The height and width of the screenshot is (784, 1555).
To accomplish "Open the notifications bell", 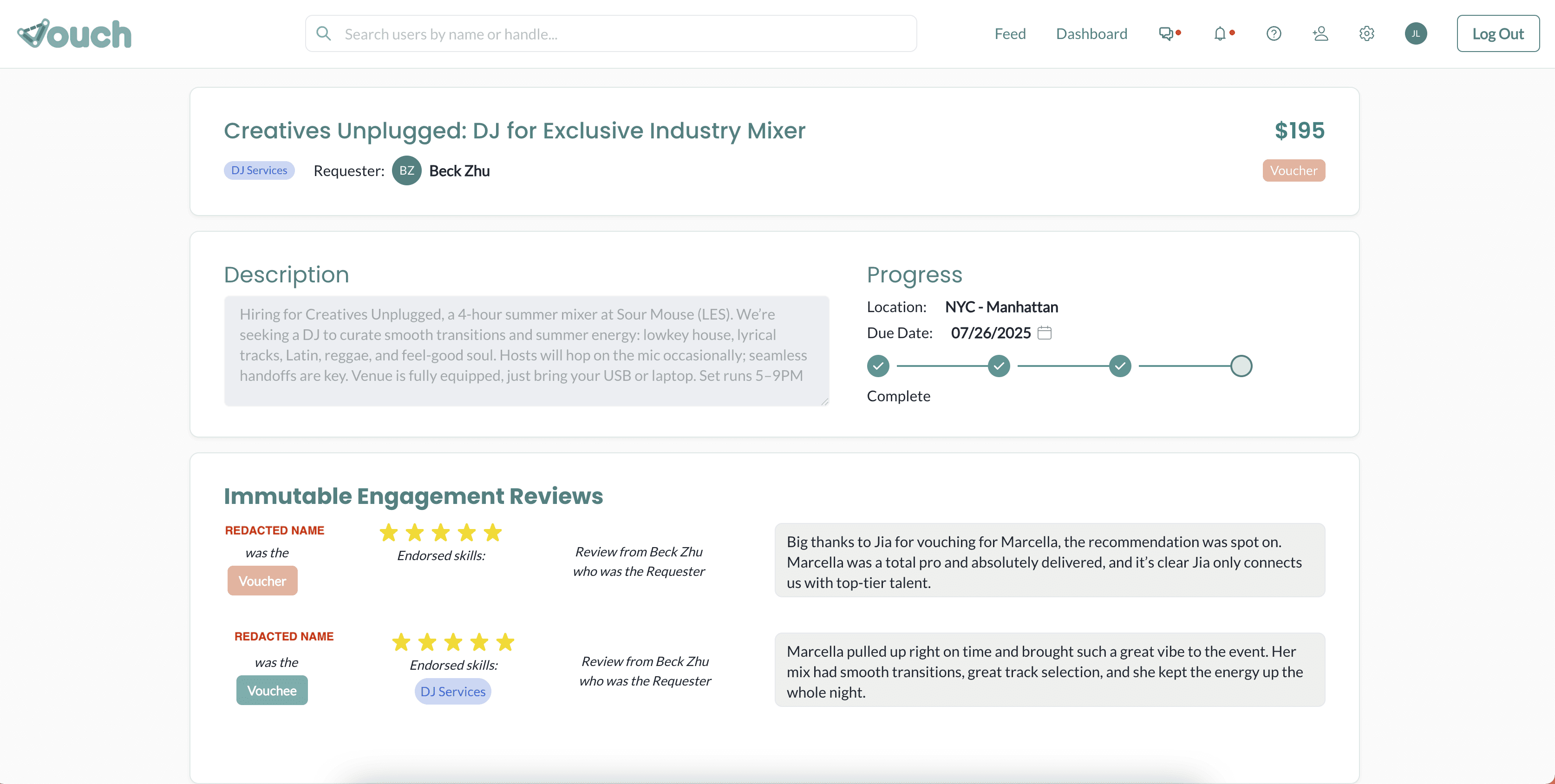I will point(1219,34).
